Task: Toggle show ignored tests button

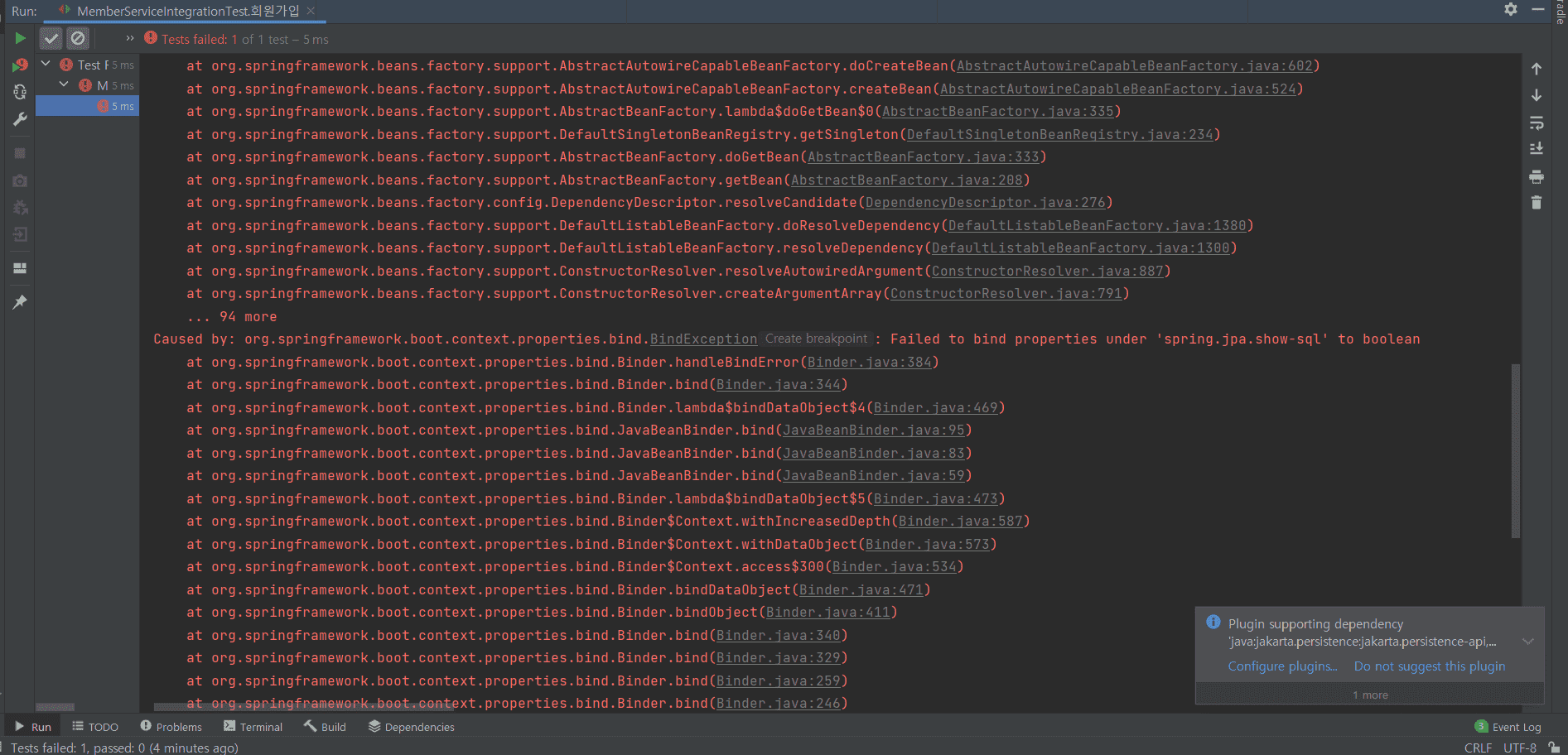Action: point(78,38)
